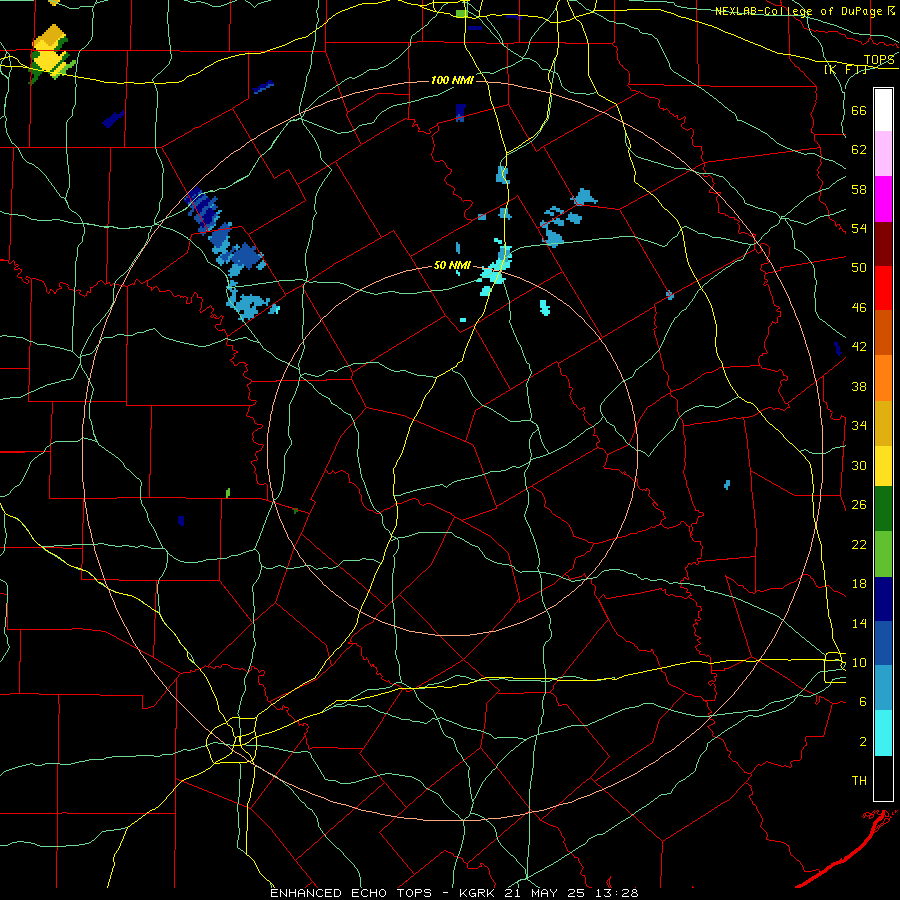Viewport: 900px width, 900px height.
Task: Click the 30 value on the legend
Action: point(859,465)
